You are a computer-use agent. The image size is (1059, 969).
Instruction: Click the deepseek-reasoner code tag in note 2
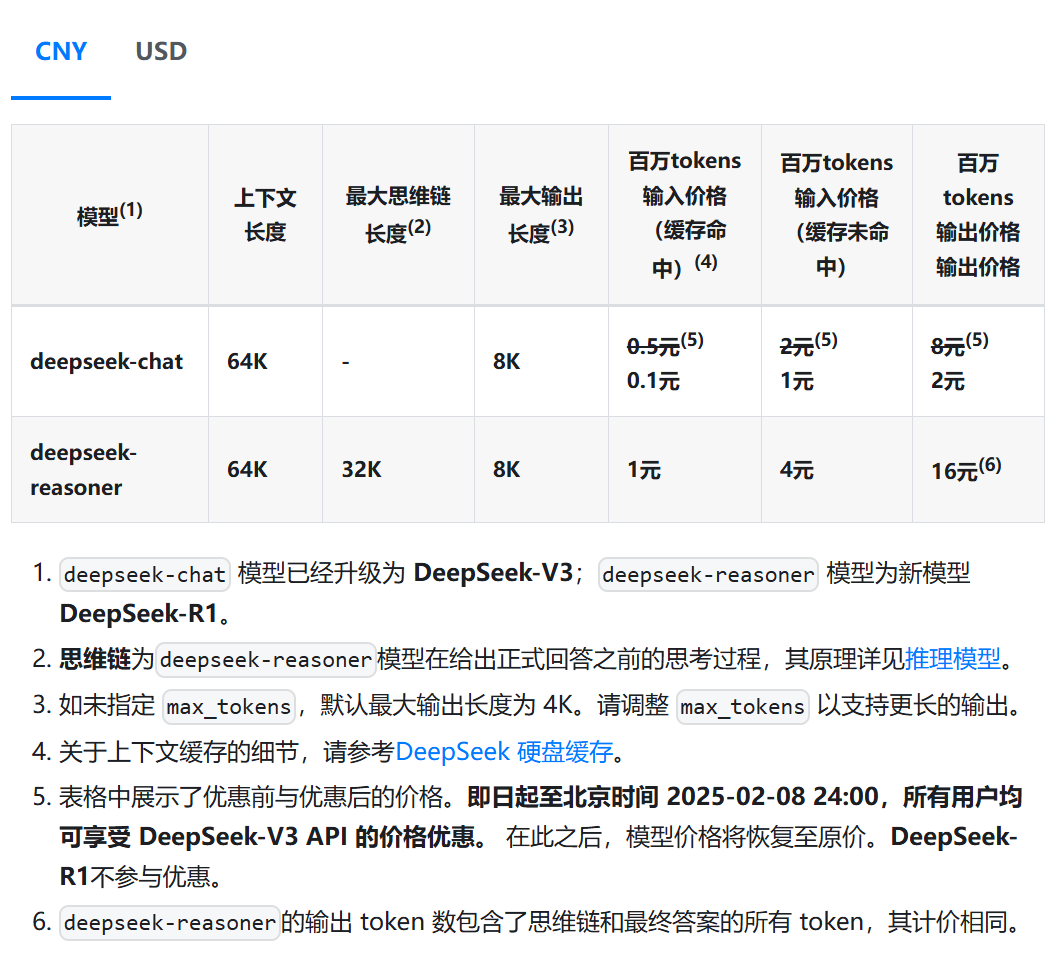coord(266,659)
